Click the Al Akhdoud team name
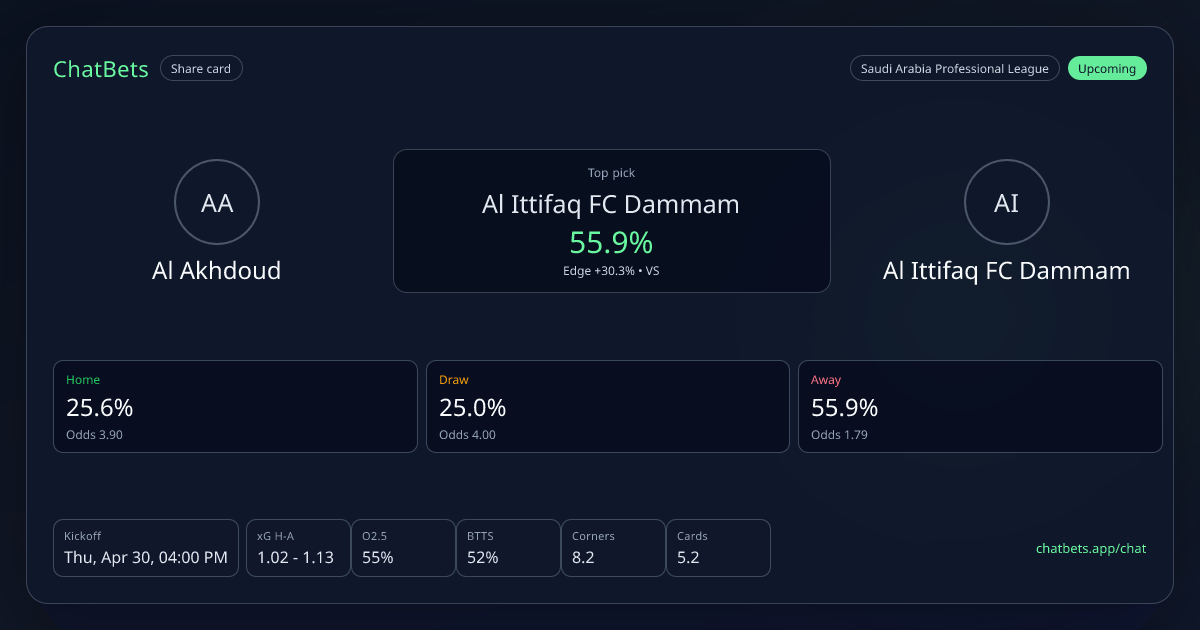The image size is (1200, 630). tap(217, 270)
